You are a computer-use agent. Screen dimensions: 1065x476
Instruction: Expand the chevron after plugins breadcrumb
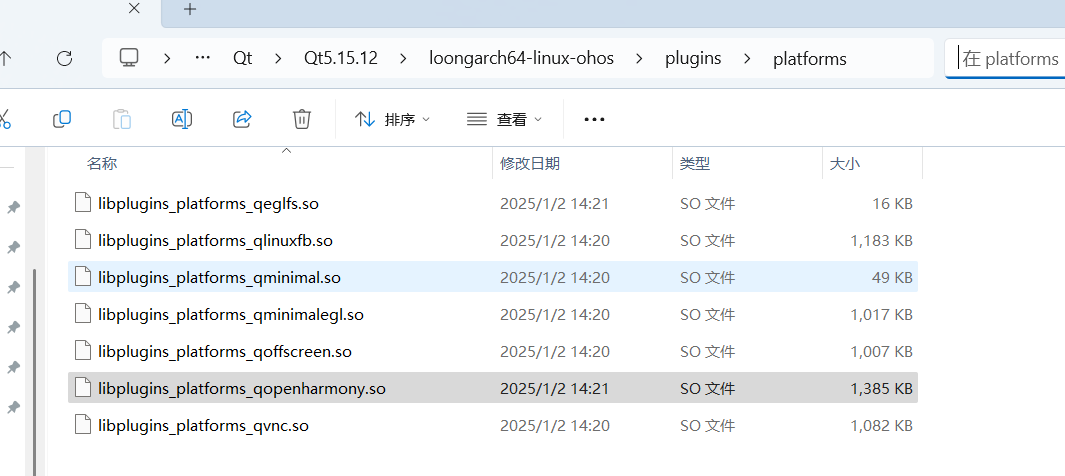(747, 58)
